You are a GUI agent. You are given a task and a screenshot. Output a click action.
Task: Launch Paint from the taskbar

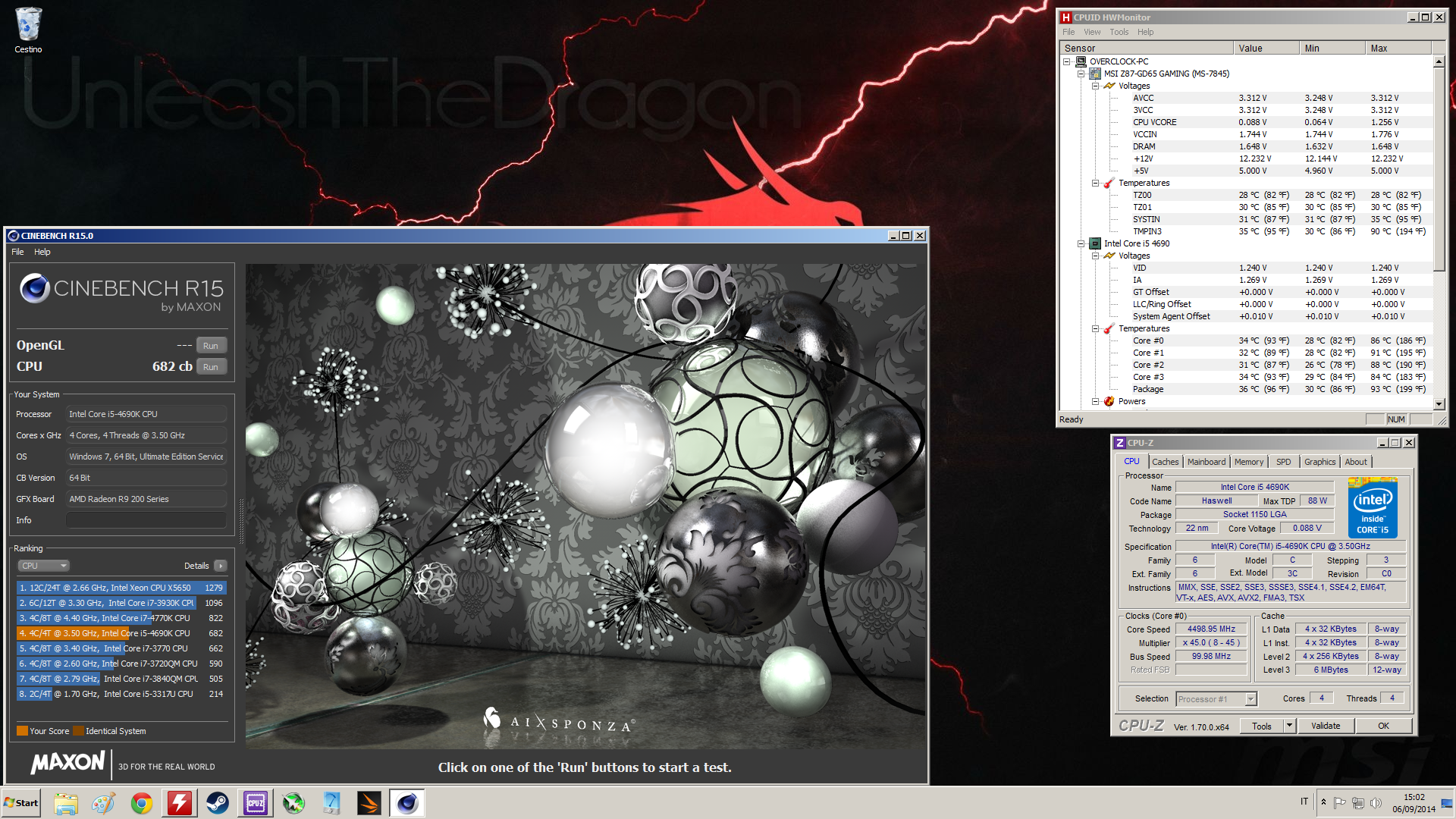pos(104,803)
